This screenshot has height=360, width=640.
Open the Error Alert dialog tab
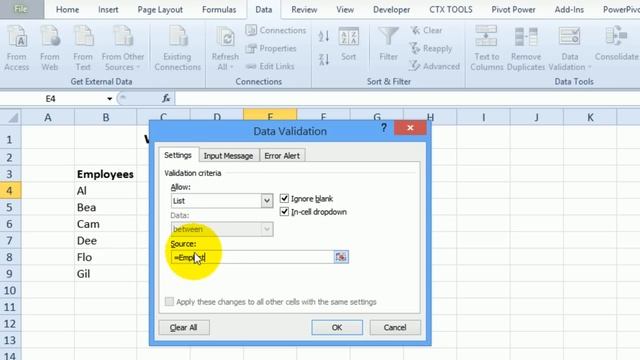[282, 156]
